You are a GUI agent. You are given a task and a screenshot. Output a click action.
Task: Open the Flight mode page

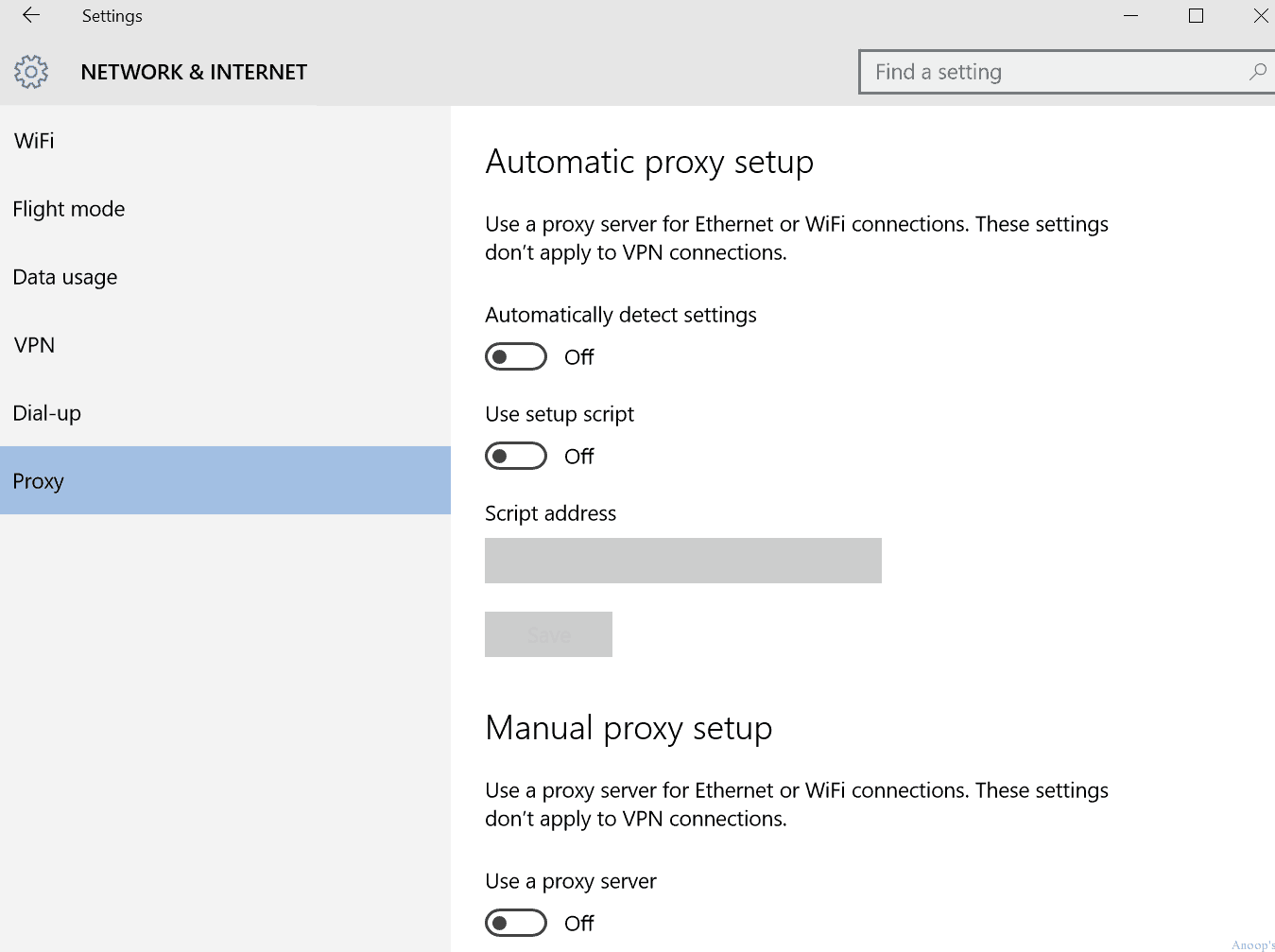tap(225, 209)
